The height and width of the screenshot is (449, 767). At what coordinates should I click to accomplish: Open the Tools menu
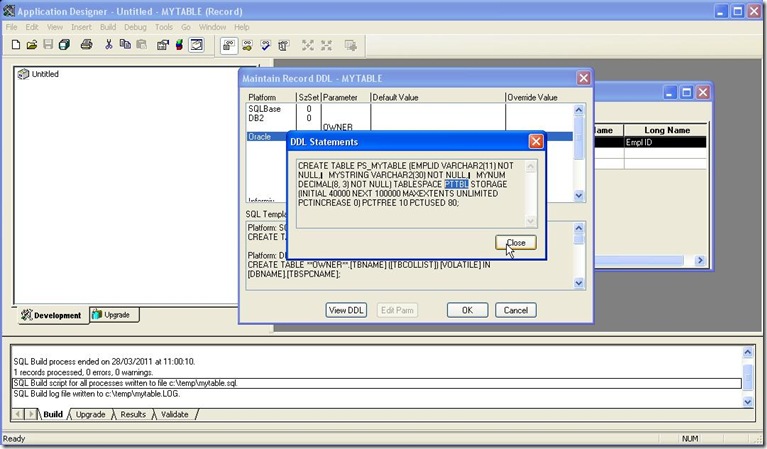(164, 27)
